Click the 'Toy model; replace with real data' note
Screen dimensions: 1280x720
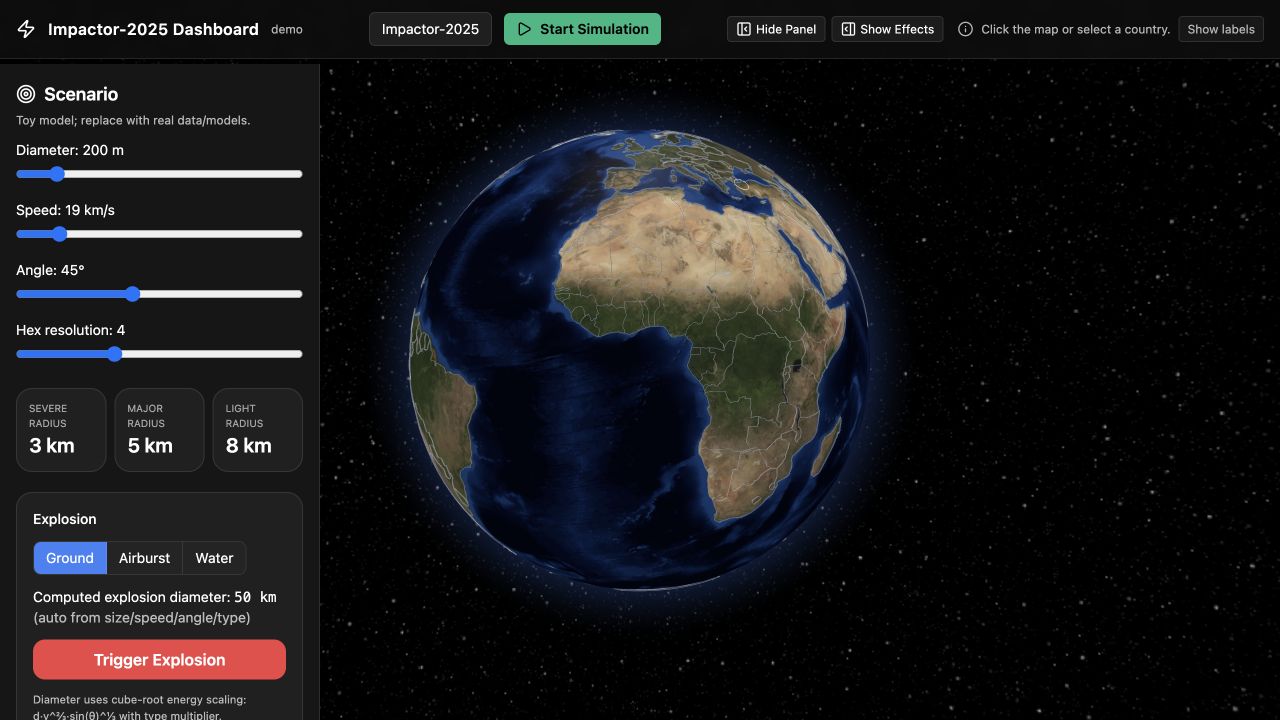pyautogui.click(x=133, y=120)
